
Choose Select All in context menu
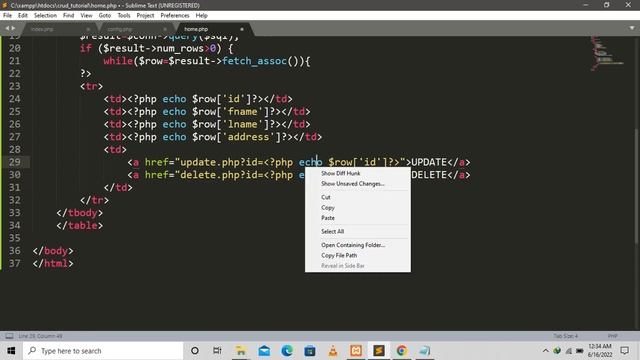[x=358, y=231]
